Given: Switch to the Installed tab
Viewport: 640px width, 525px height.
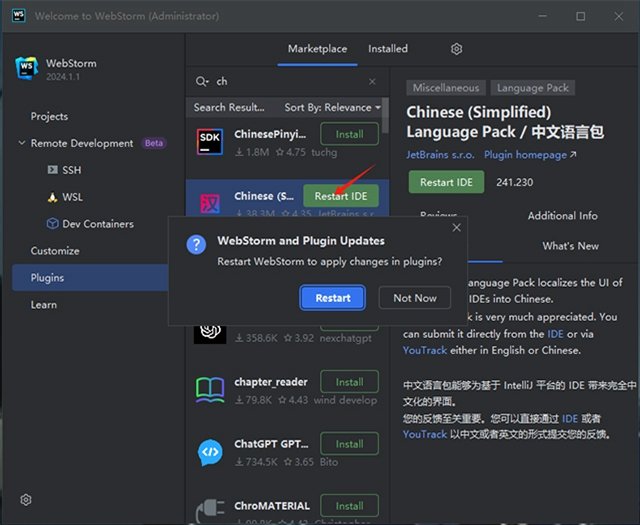Looking at the screenshot, I should coord(388,49).
